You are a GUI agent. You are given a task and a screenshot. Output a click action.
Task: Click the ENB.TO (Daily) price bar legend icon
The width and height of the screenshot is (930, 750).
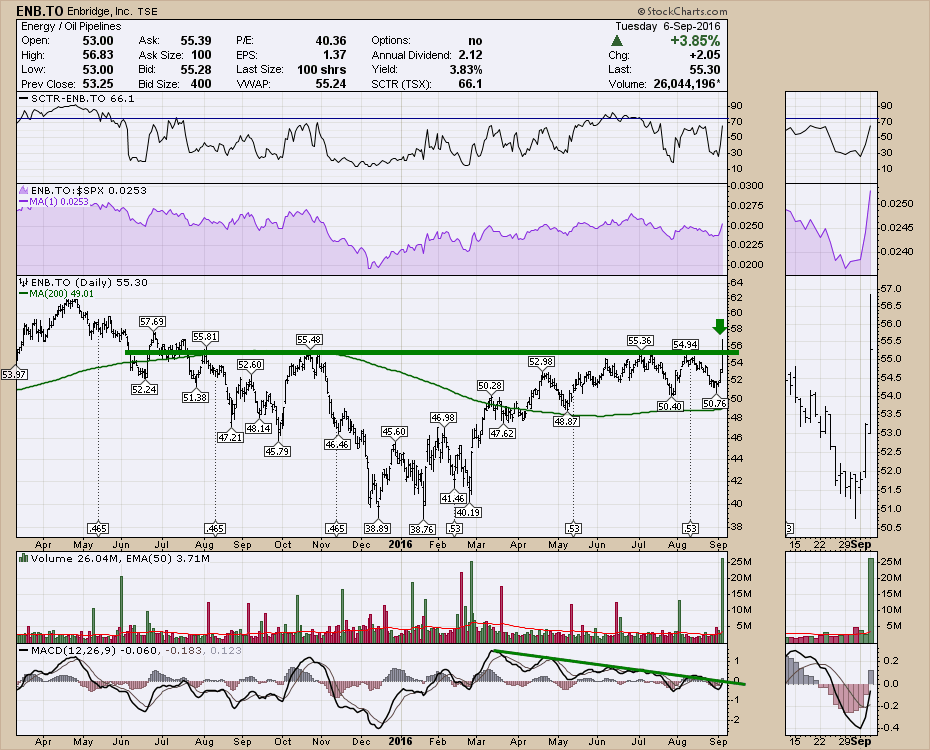point(24,282)
